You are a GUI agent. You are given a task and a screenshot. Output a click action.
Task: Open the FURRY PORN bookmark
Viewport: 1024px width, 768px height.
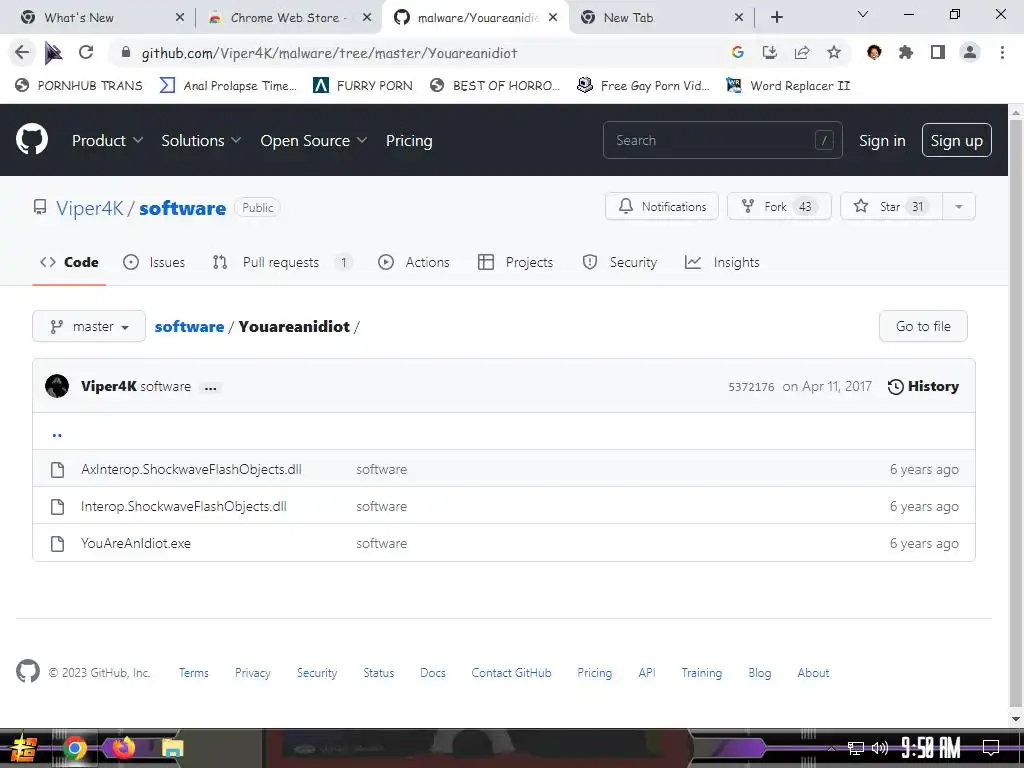pyautogui.click(x=363, y=85)
